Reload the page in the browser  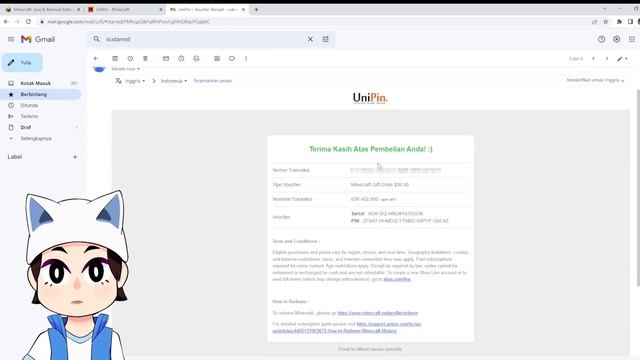tap(28, 22)
